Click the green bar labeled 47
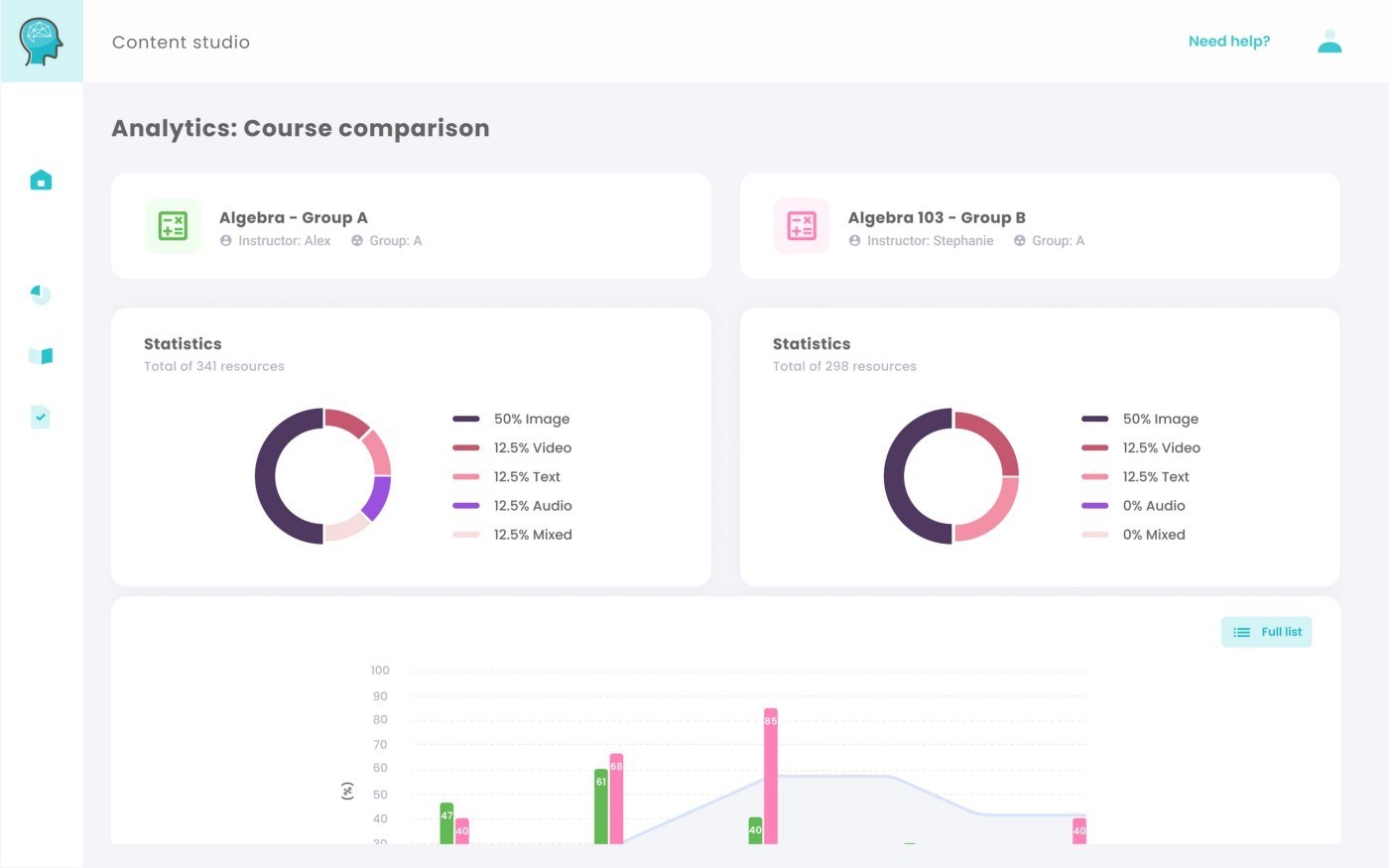1389x868 pixels. [446, 823]
